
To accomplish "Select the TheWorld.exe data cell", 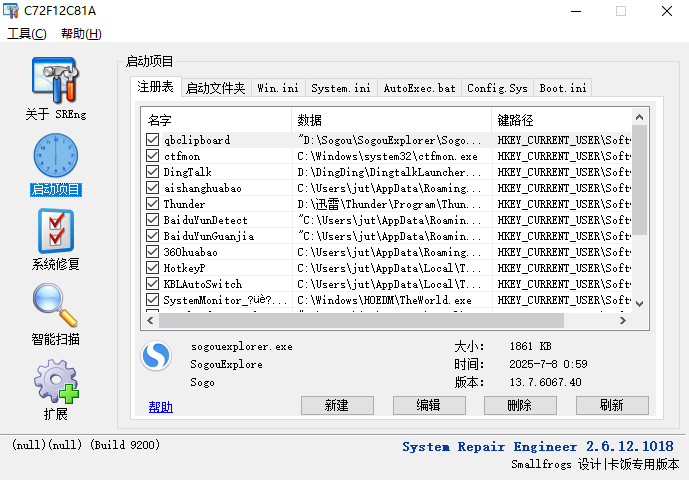I will 384,300.
